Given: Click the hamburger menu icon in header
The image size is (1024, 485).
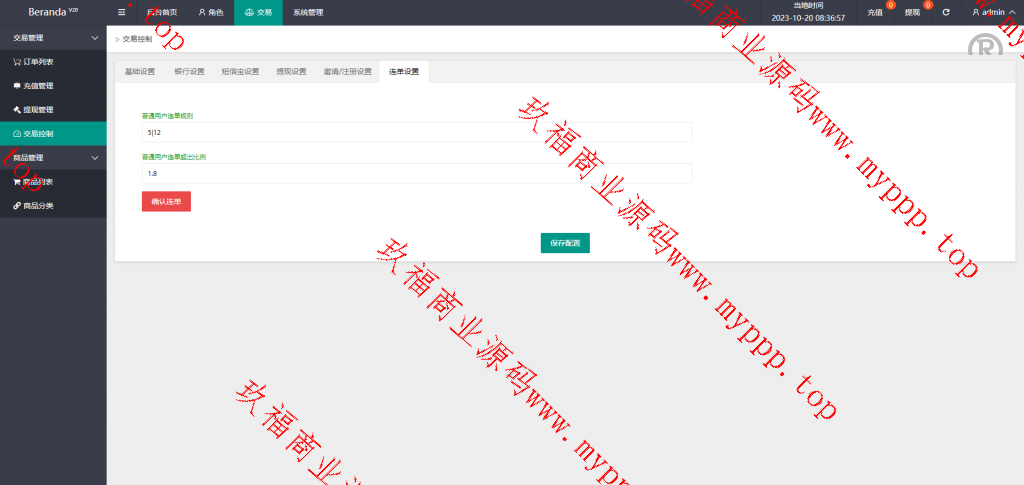Looking at the screenshot, I should tap(122, 13).
